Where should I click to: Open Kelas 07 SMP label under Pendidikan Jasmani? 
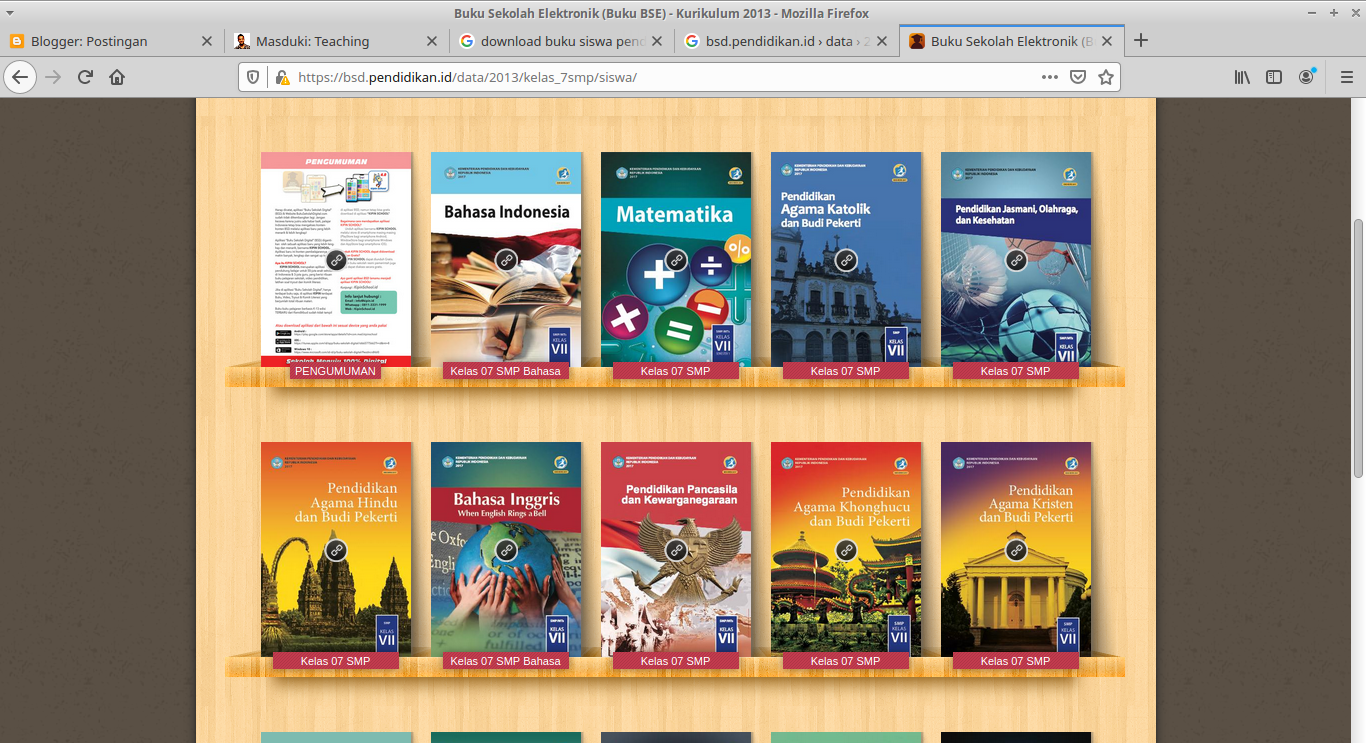point(1016,371)
